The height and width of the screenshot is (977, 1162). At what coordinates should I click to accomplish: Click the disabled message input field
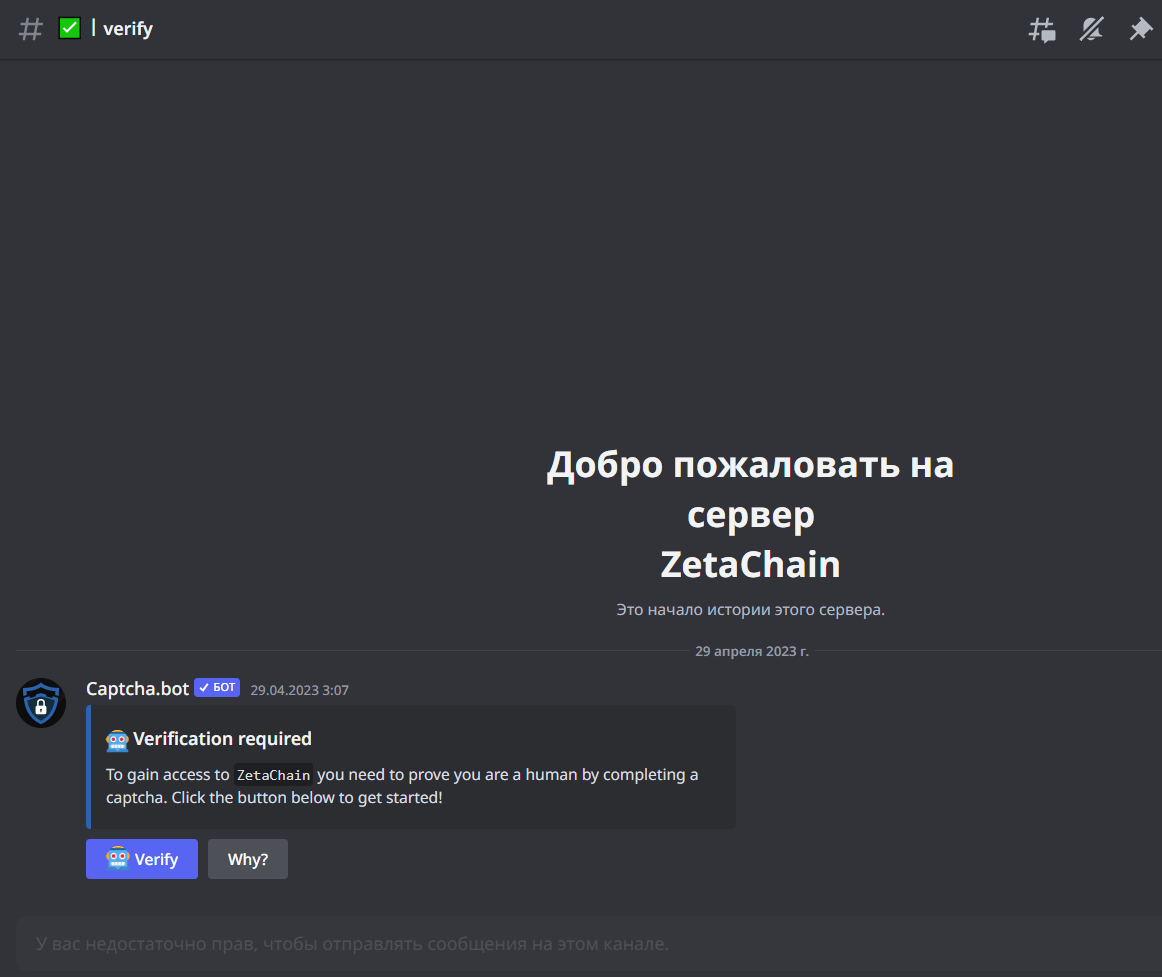pos(588,944)
